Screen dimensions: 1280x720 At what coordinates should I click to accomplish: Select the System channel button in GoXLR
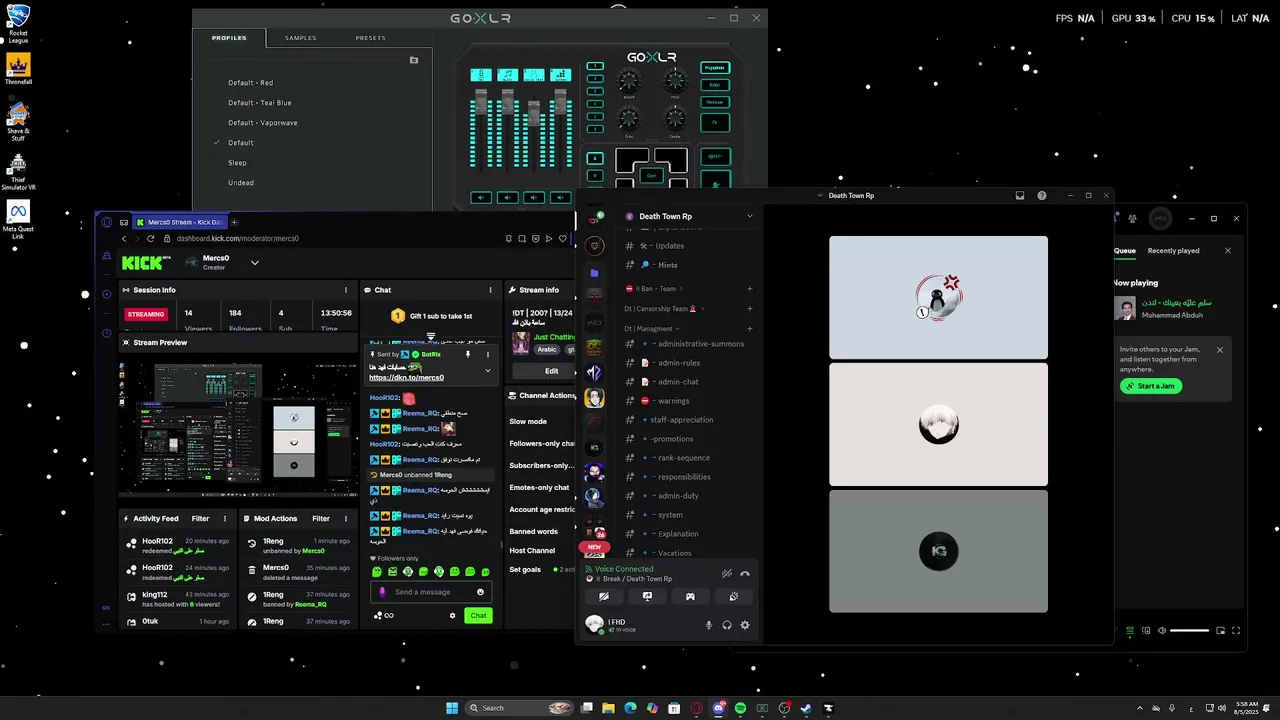coord(561,75)
